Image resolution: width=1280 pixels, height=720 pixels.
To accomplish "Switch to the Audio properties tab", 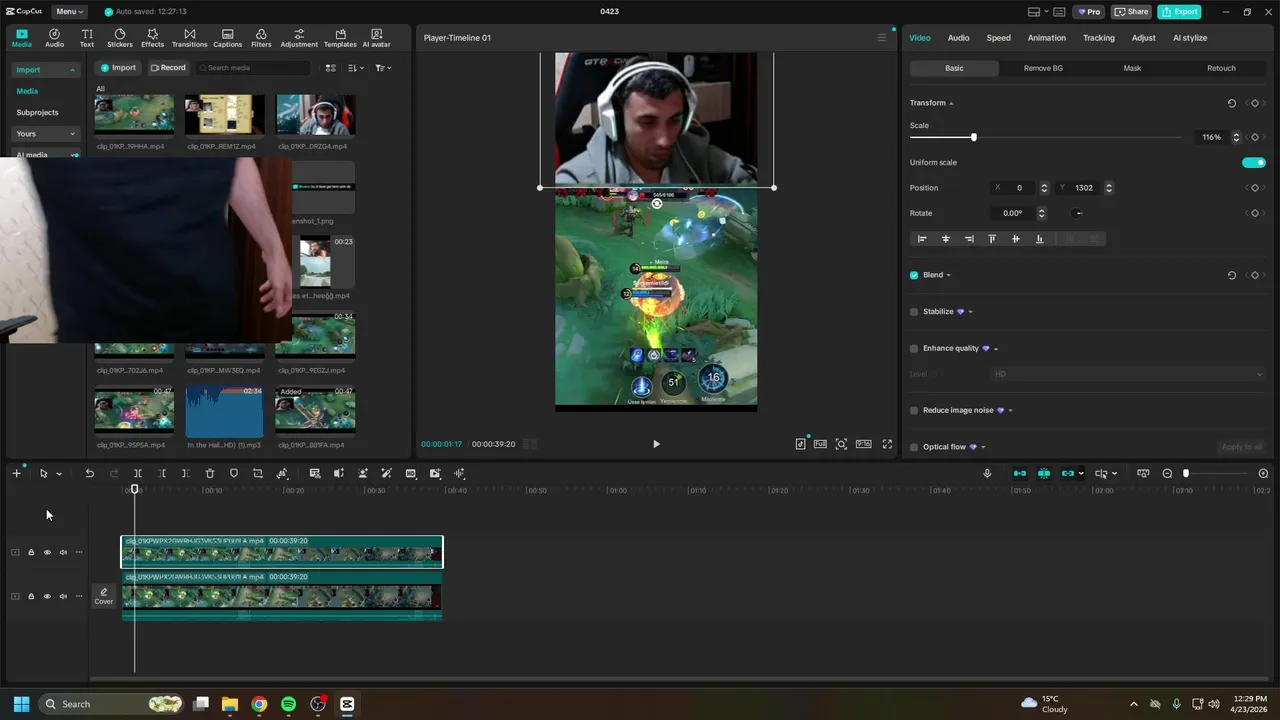I will 958,38.
